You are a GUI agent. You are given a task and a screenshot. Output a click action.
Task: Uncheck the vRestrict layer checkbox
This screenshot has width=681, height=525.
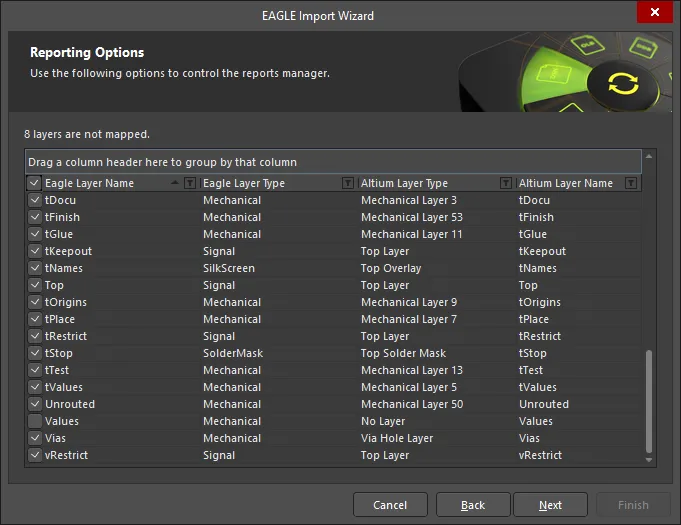tap(35, 455)
